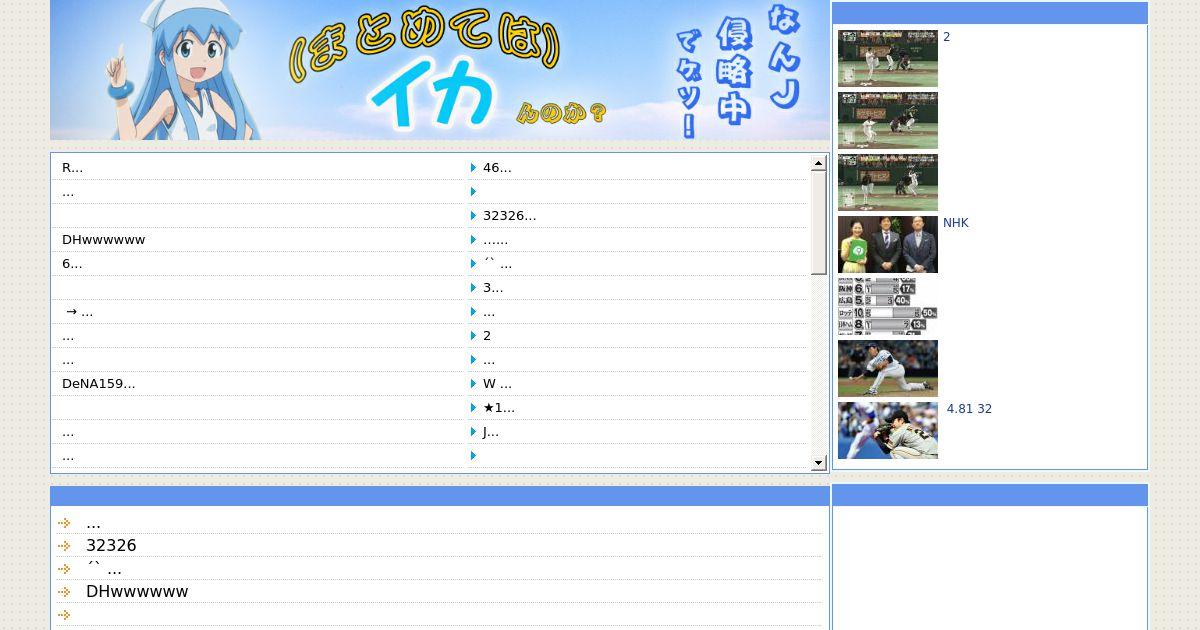Open the '→ ...' headline row
The width and height of the screenshot is (1200, 630).
(x=79, y=312)
